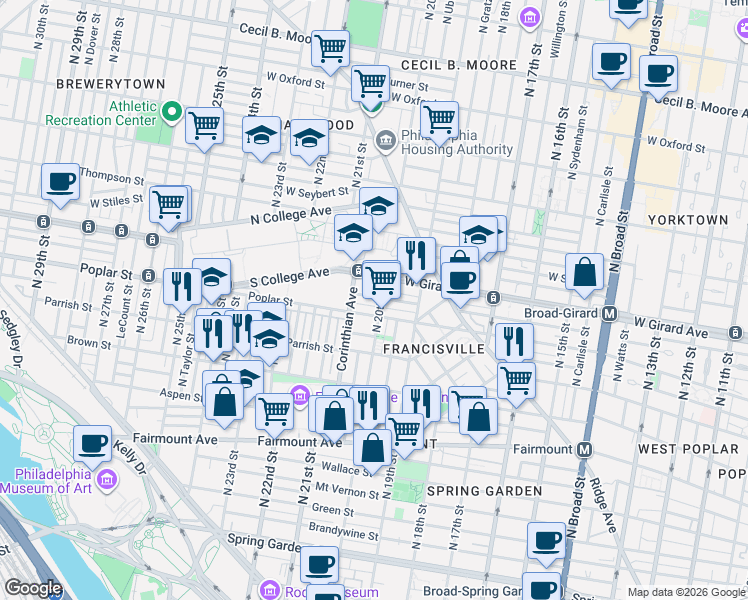The height and width of the screenshot is (600, 748).
Task: Click the Philadelphia Museum of Art label
Action: tap(46, 481)
